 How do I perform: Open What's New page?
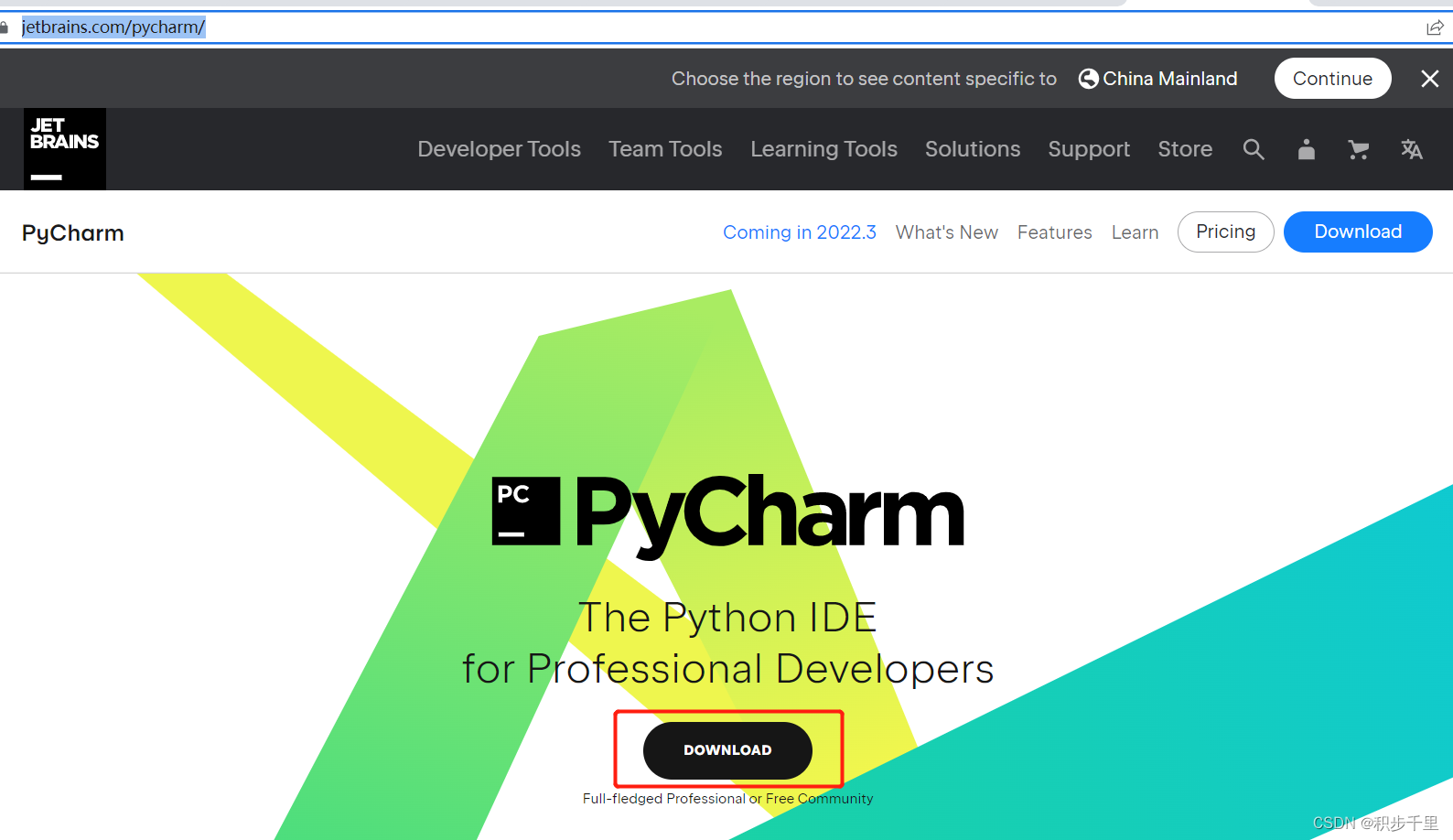[x=947, y=232]
